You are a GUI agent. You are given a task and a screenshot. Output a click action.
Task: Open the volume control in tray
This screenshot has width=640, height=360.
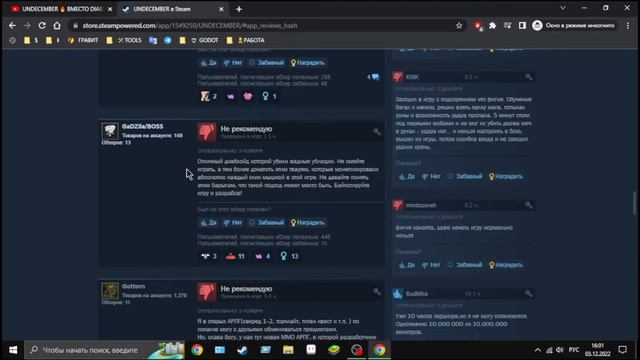click(560, 350)
